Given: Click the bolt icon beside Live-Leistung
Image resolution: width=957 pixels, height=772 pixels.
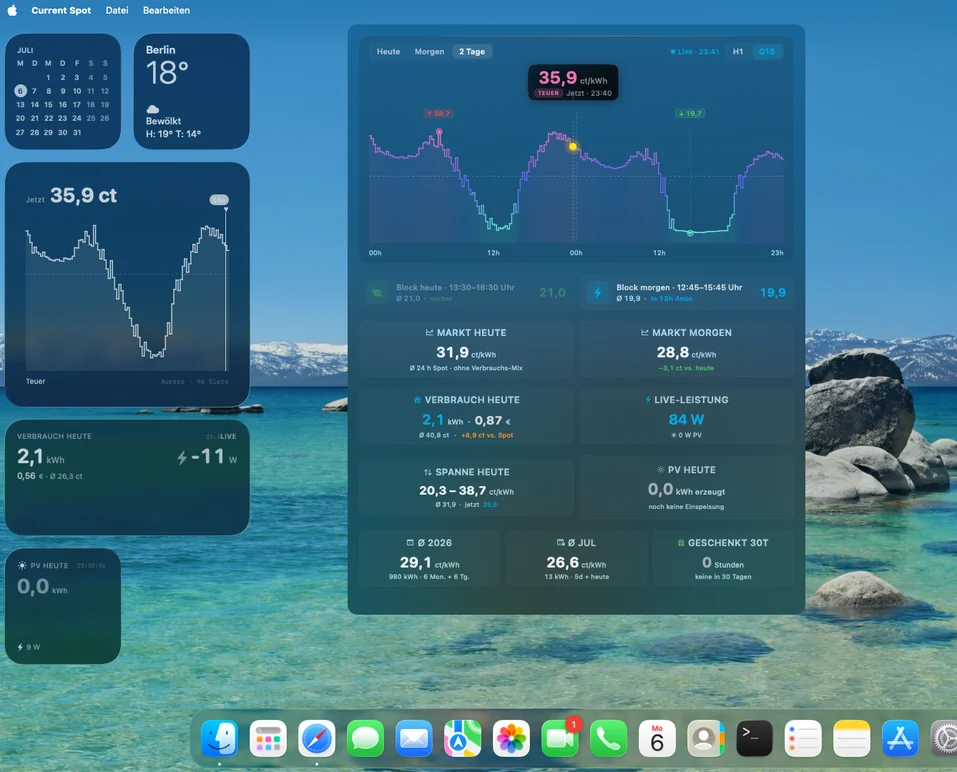Looking at the screenshot, I should click(x=648, y=400).
